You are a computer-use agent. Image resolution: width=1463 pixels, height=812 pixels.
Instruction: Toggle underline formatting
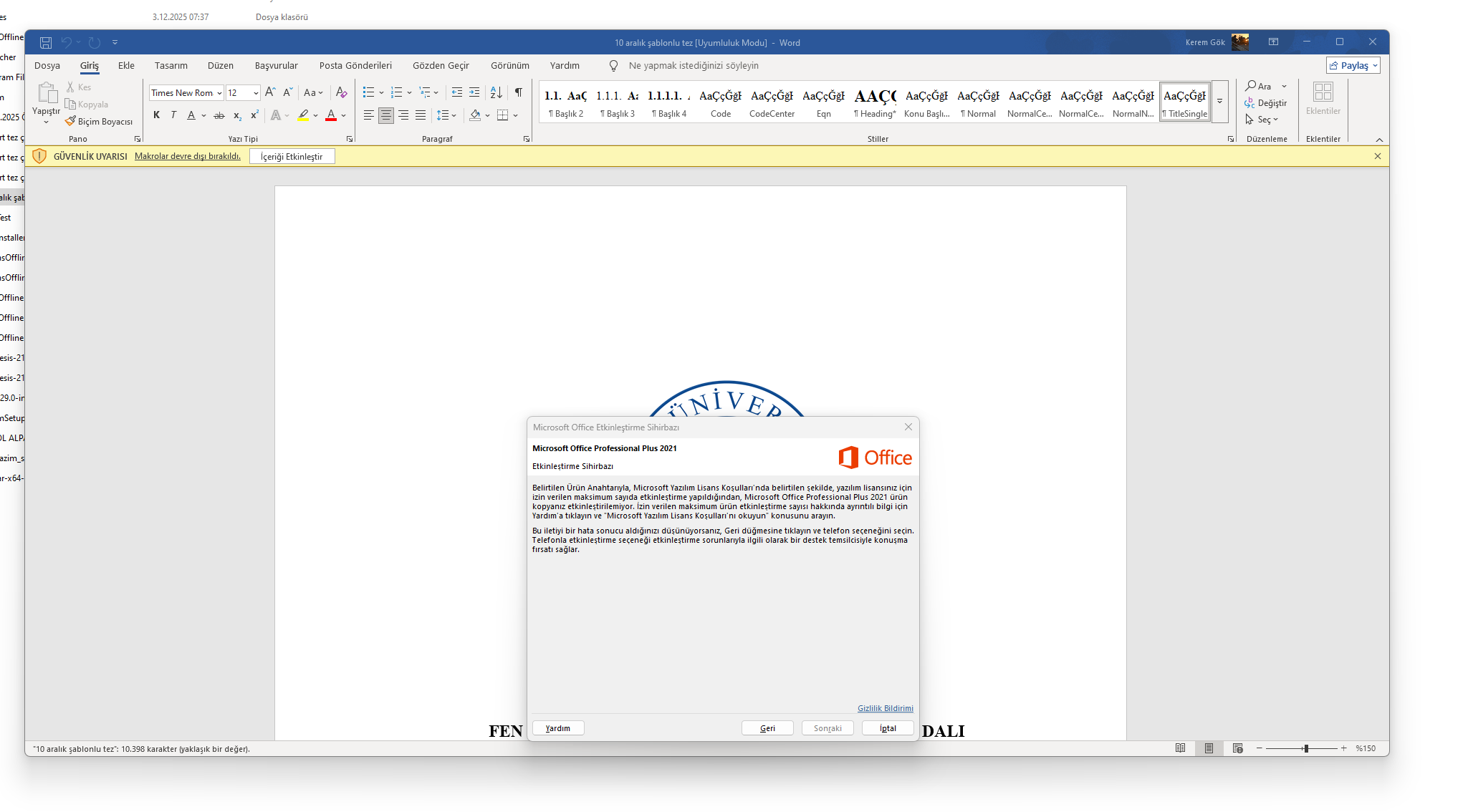pos(191,115)
